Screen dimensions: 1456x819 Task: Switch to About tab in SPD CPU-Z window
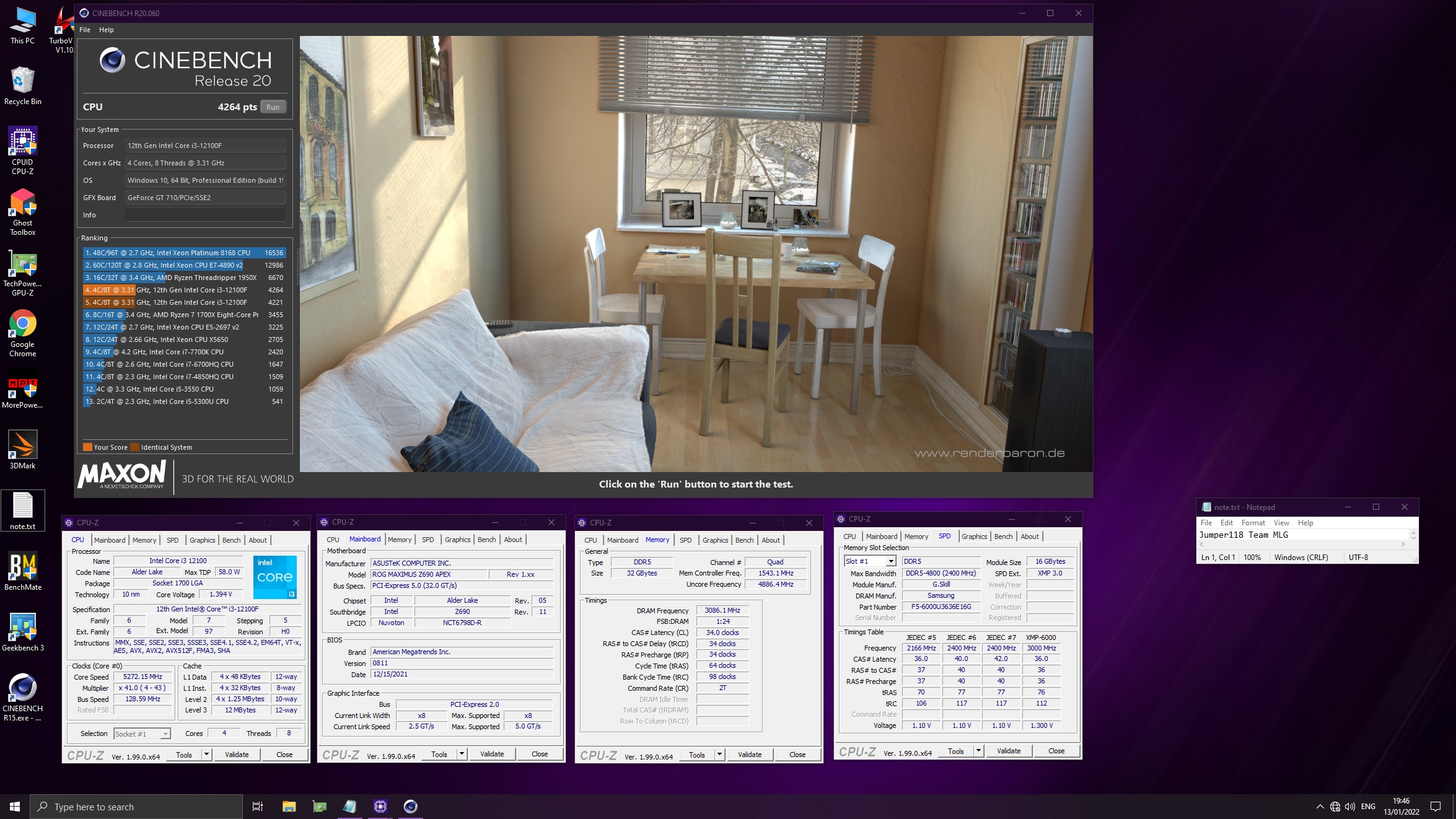(x=1030, y=537)
